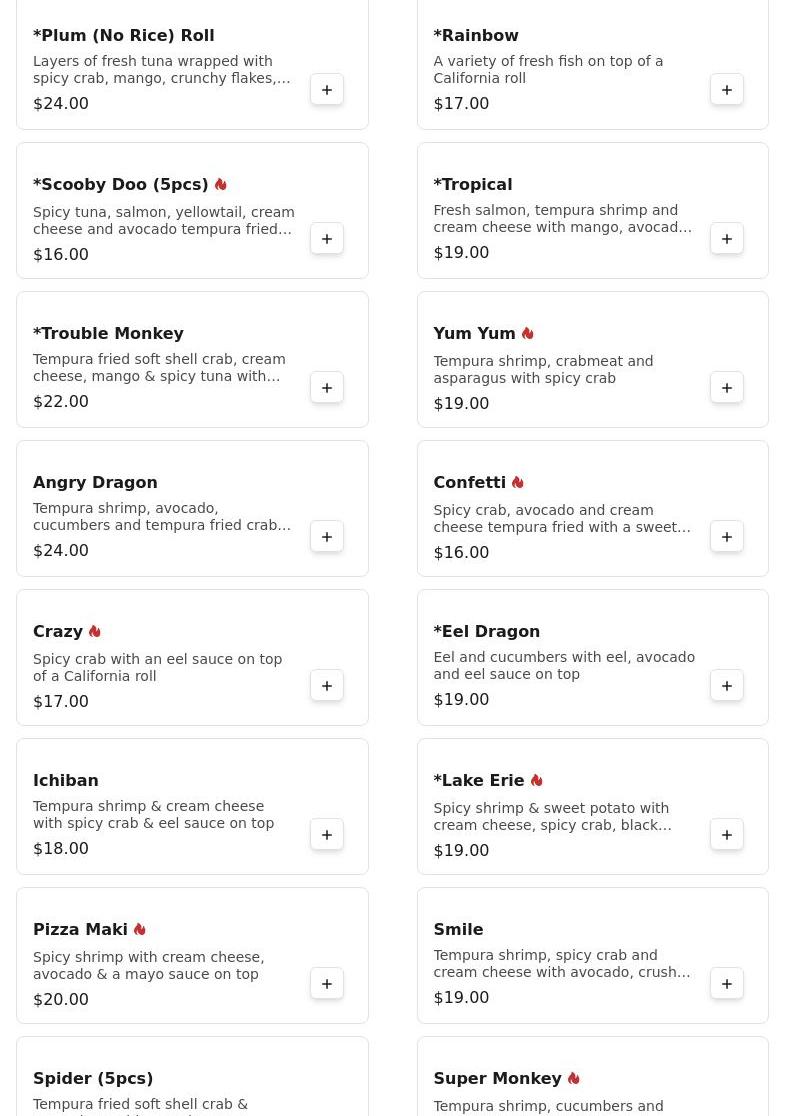This screenshot has width=785, height=1116.
Task: Click plus button for Scooby Doo (5pcs)
Action: click(x=327, y=239)
